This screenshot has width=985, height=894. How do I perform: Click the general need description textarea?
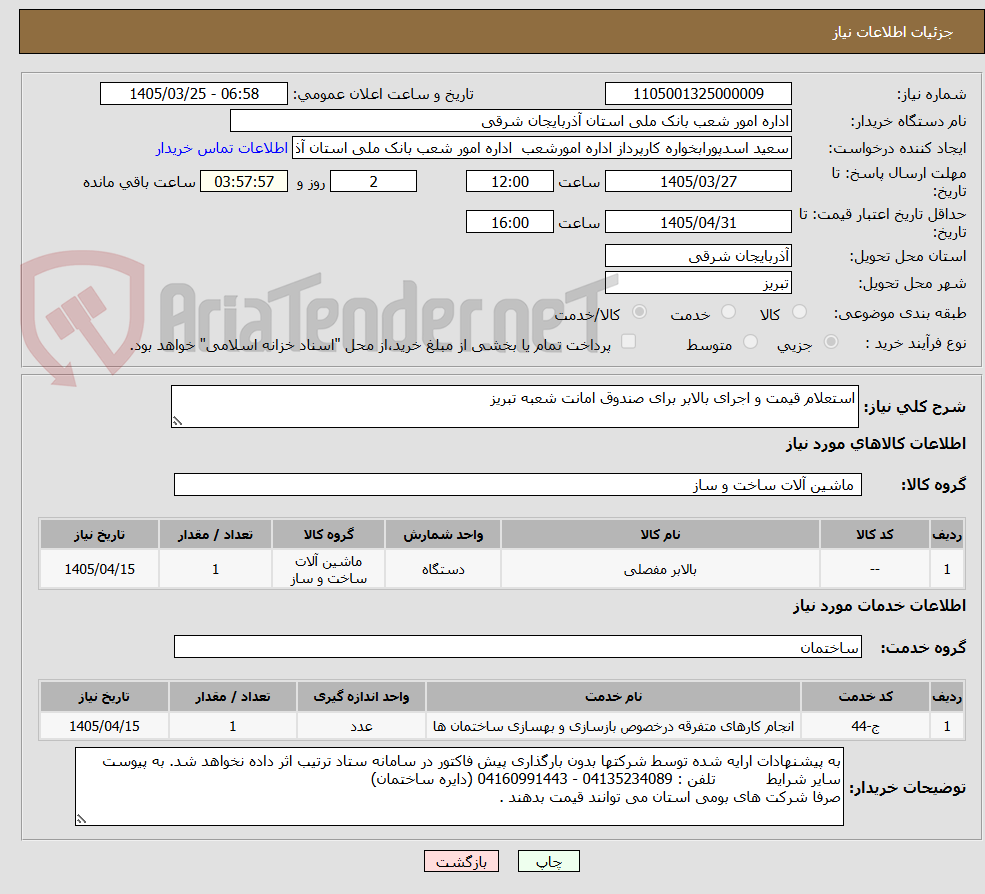point(514,406)
